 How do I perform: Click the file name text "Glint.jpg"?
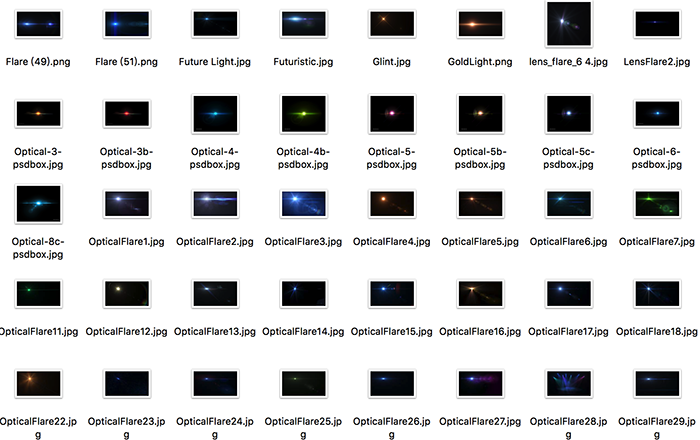click(392, 62)
